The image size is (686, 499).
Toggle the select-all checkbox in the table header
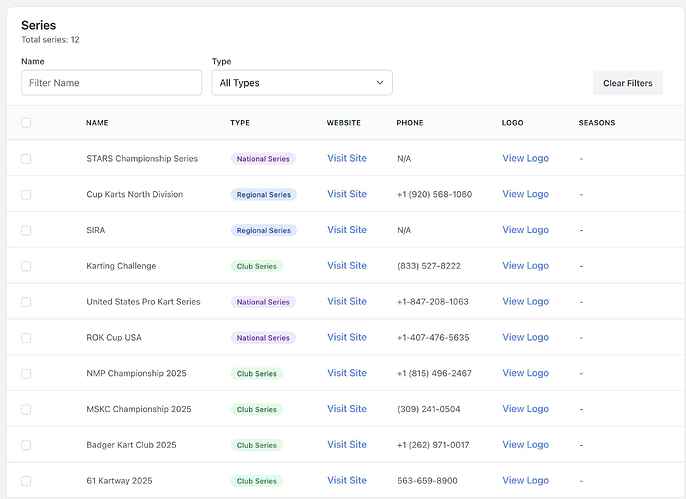pos(26,123)
